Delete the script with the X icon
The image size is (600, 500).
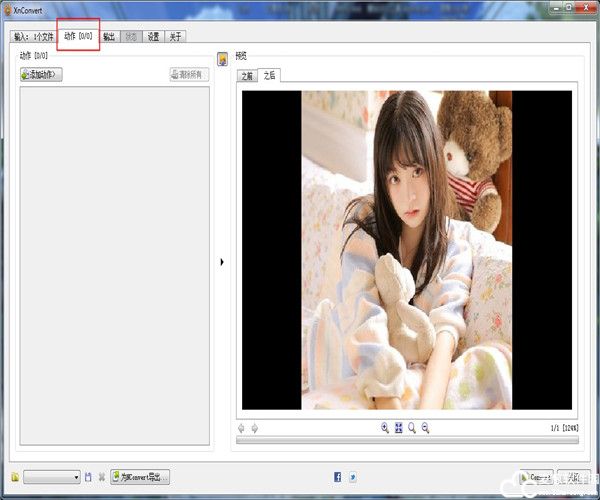coord(102,477)
